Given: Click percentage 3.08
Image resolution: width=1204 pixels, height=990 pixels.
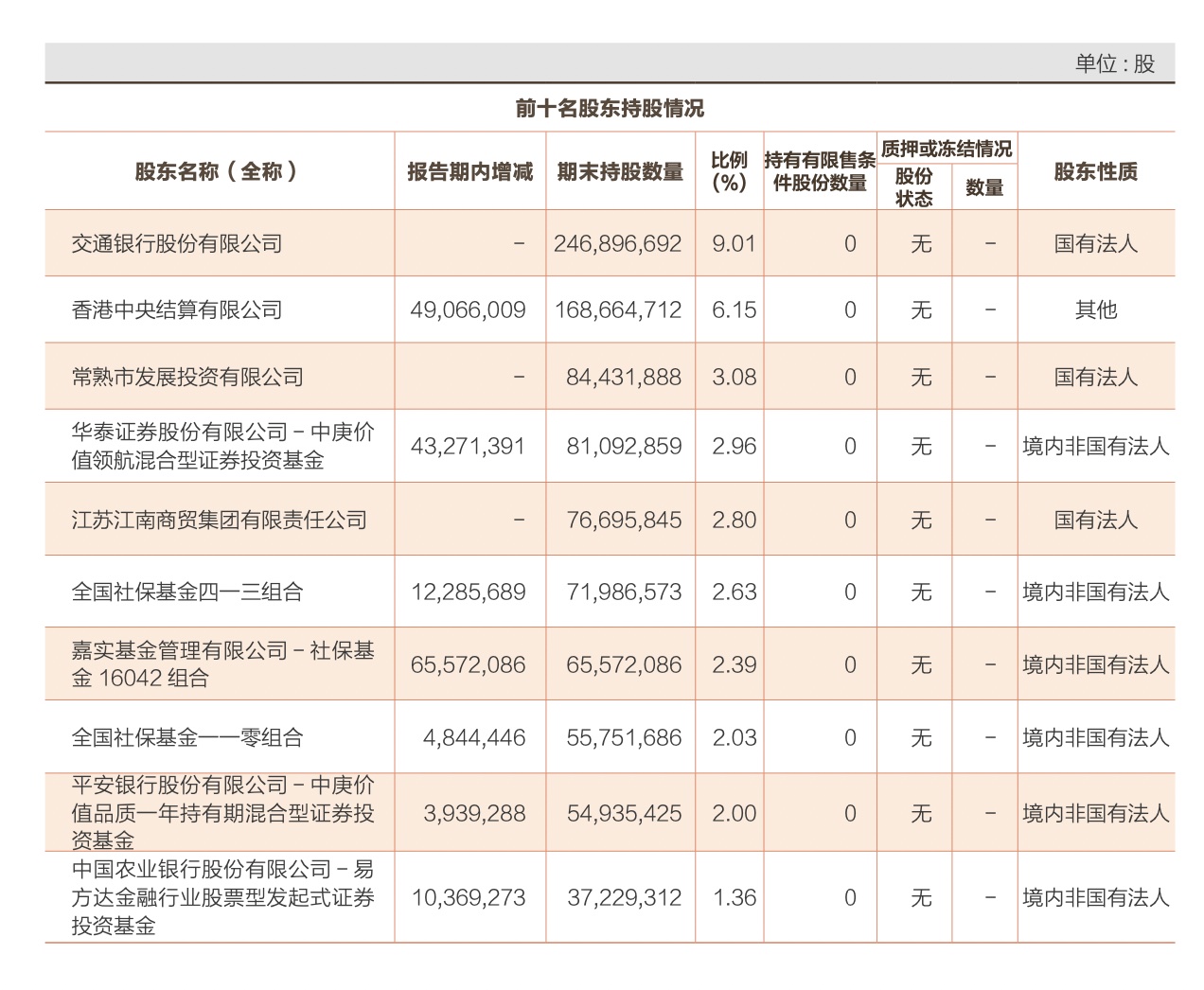Looking at the screenshot, I should [x=735, y=377].
